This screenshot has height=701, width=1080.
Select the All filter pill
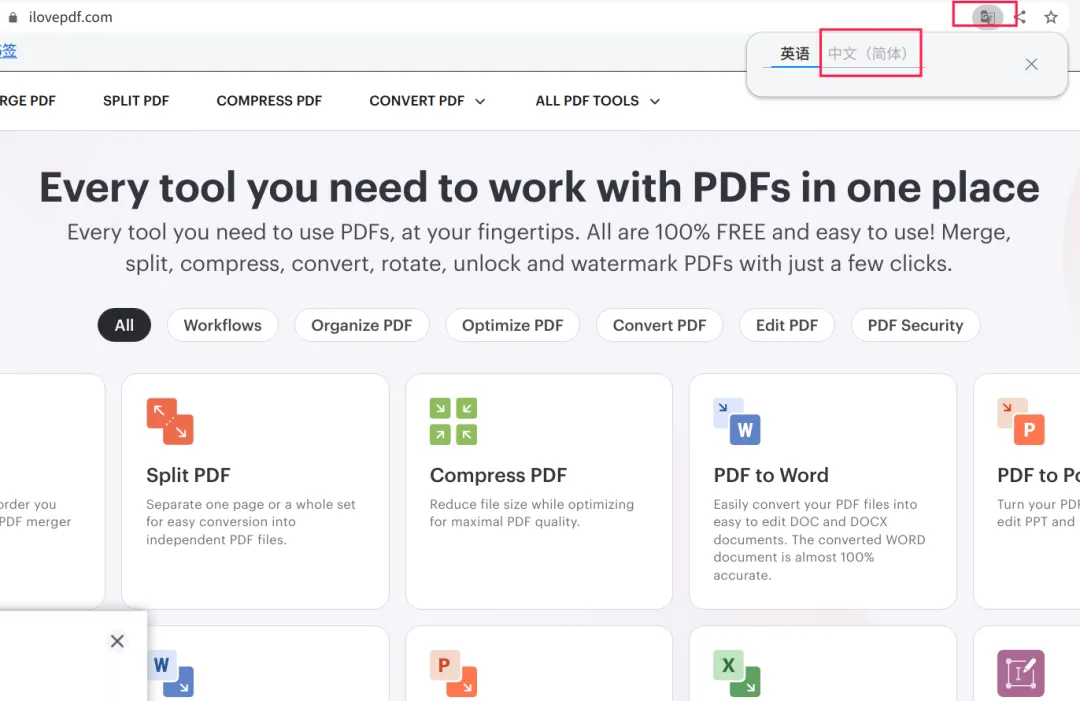[124, 325]
